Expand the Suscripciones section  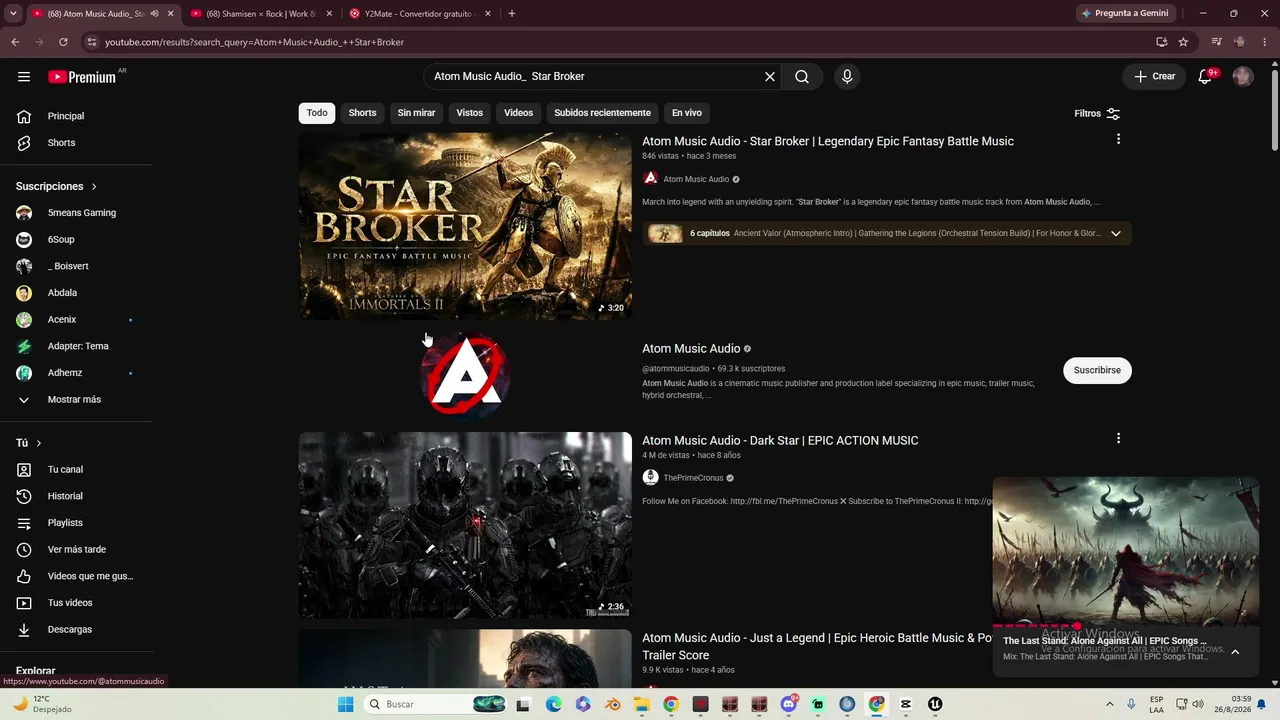coord(57,187)
